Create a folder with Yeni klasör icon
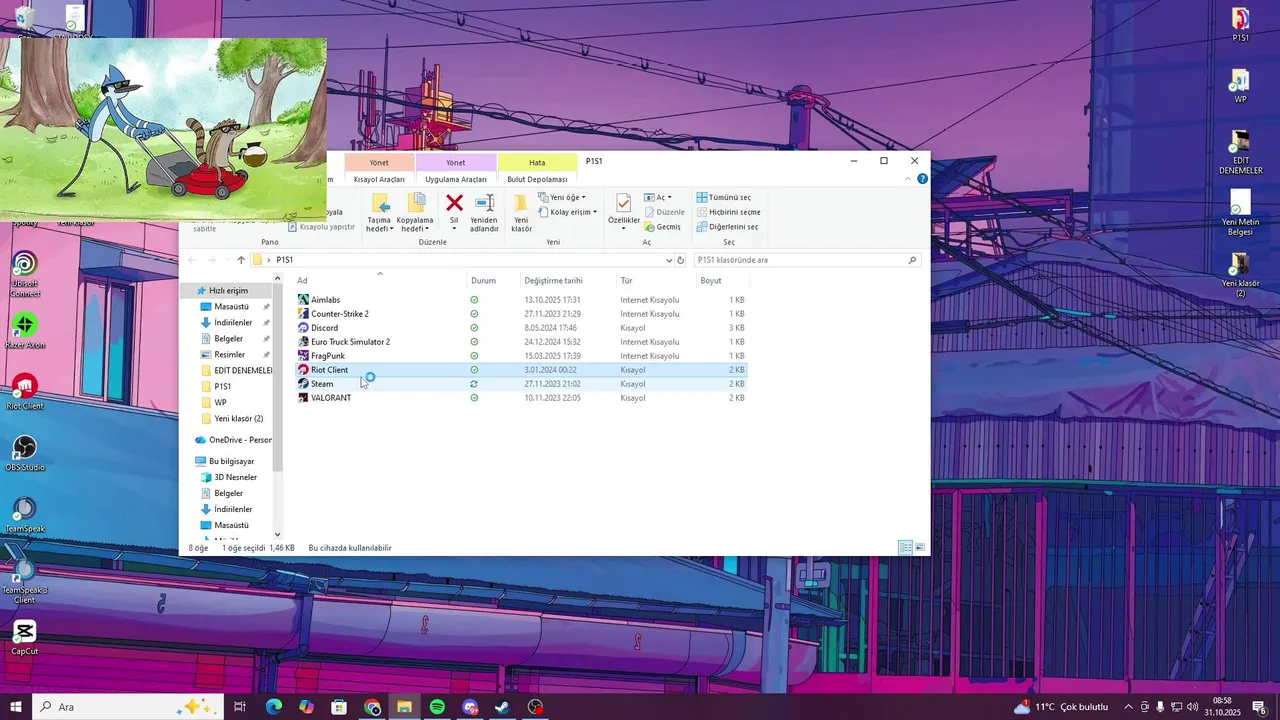Screen dimensions: 1280x720 tap(521, 203)
